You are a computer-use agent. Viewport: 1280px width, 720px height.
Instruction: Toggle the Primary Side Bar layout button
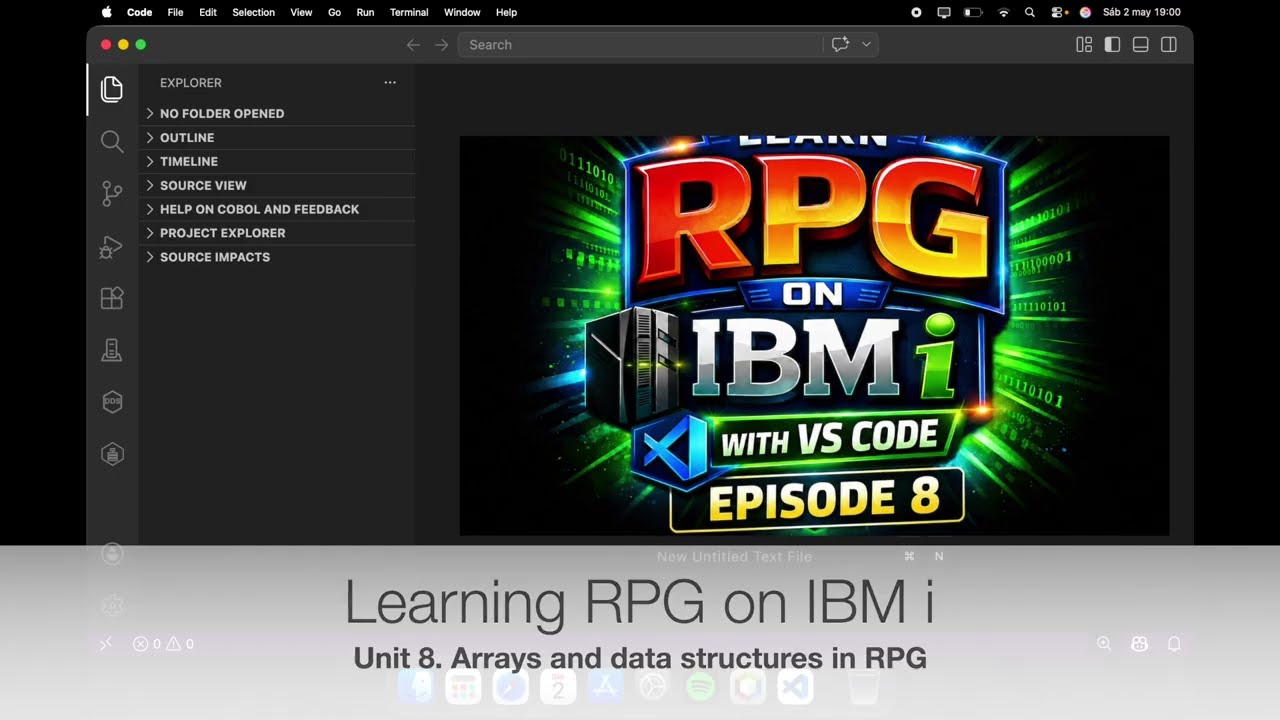click(x=1112, y=45)
